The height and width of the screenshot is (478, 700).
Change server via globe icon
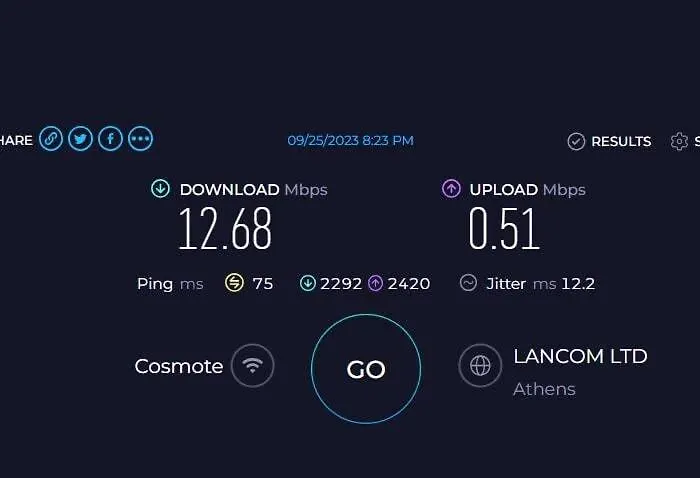pos(480,366)
